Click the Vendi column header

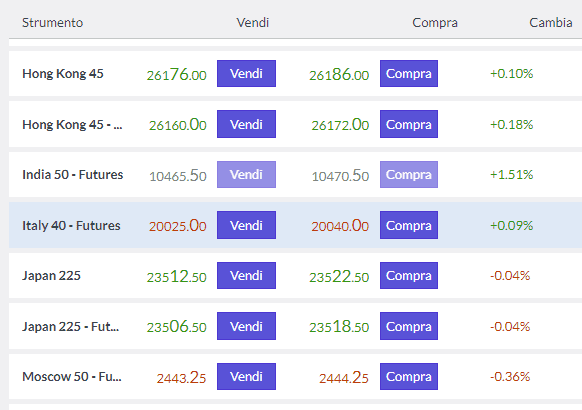253,23
